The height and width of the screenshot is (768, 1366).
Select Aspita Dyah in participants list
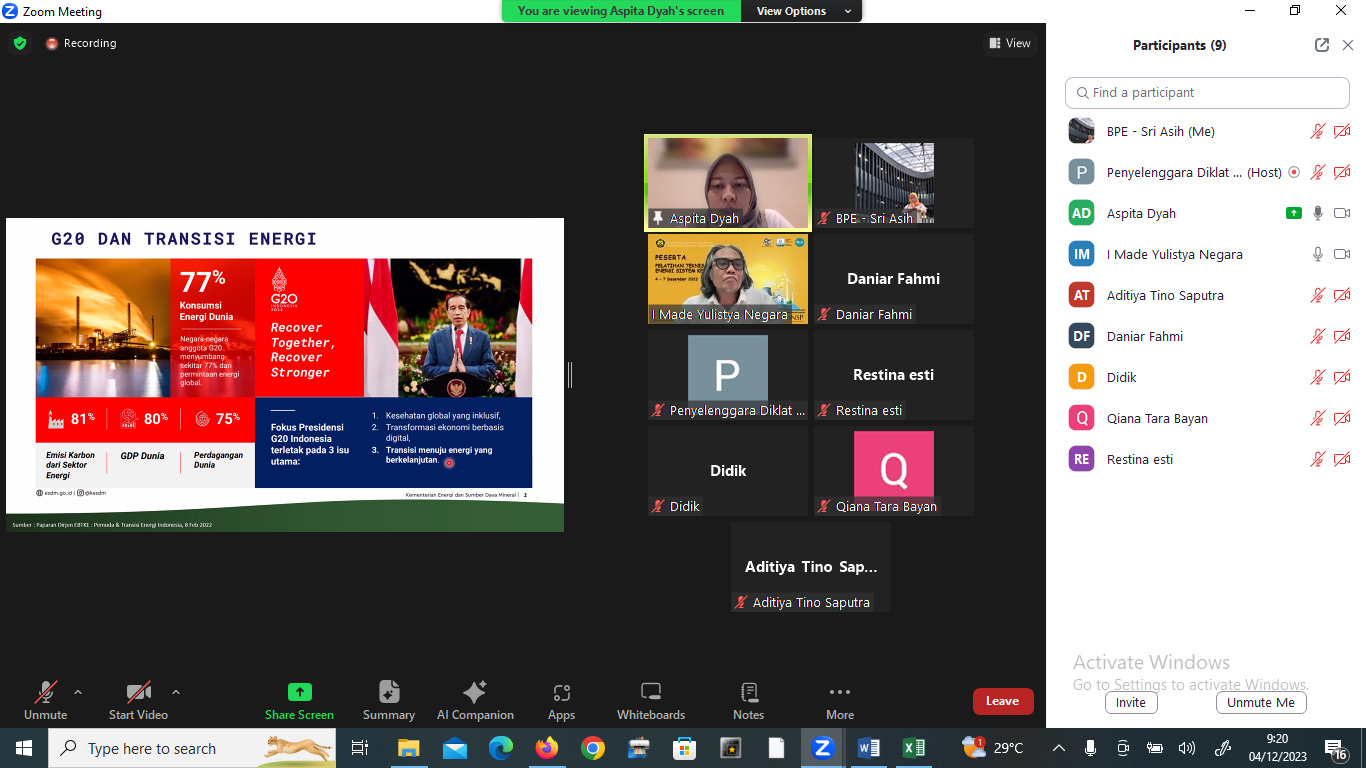[x=1209, y=213]
